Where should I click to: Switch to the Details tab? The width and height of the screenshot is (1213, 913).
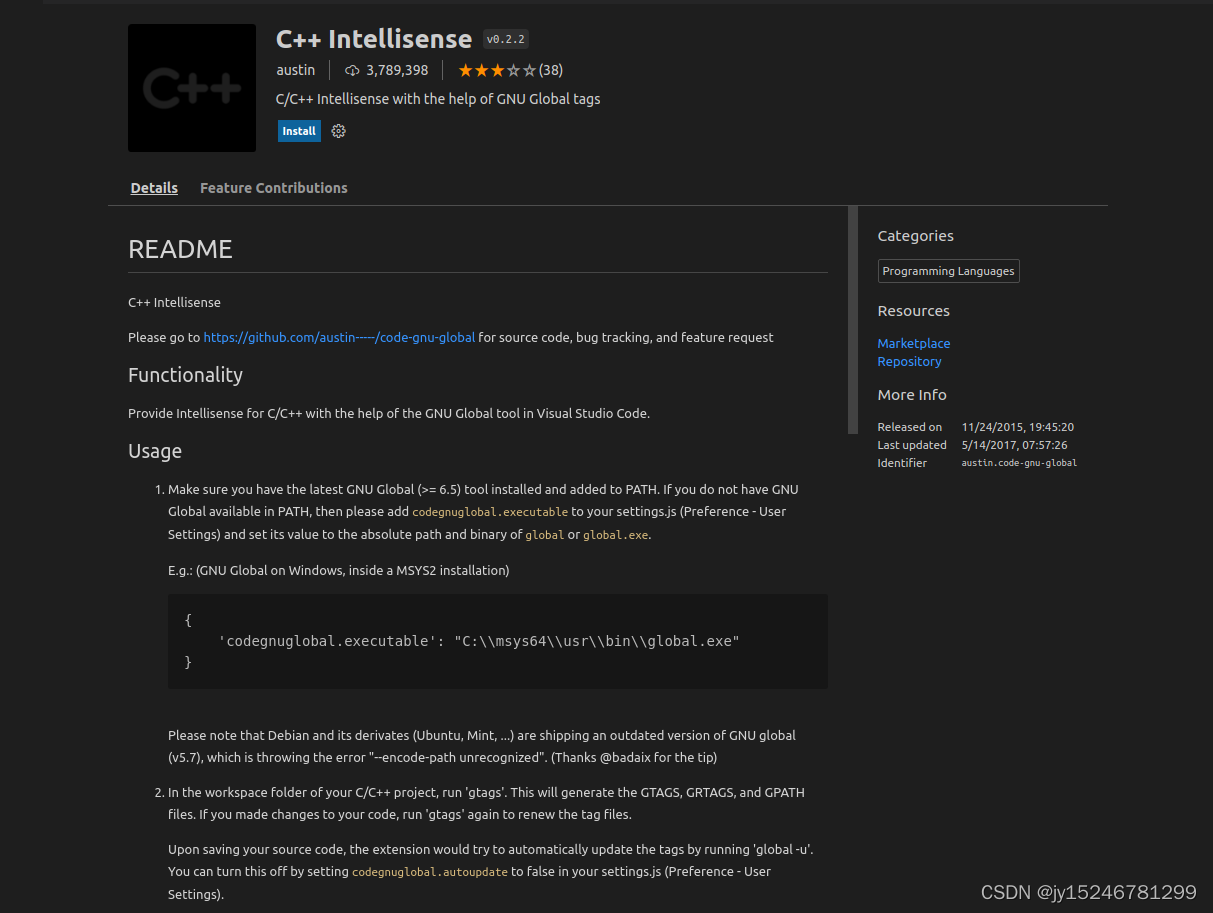point(154,188)
